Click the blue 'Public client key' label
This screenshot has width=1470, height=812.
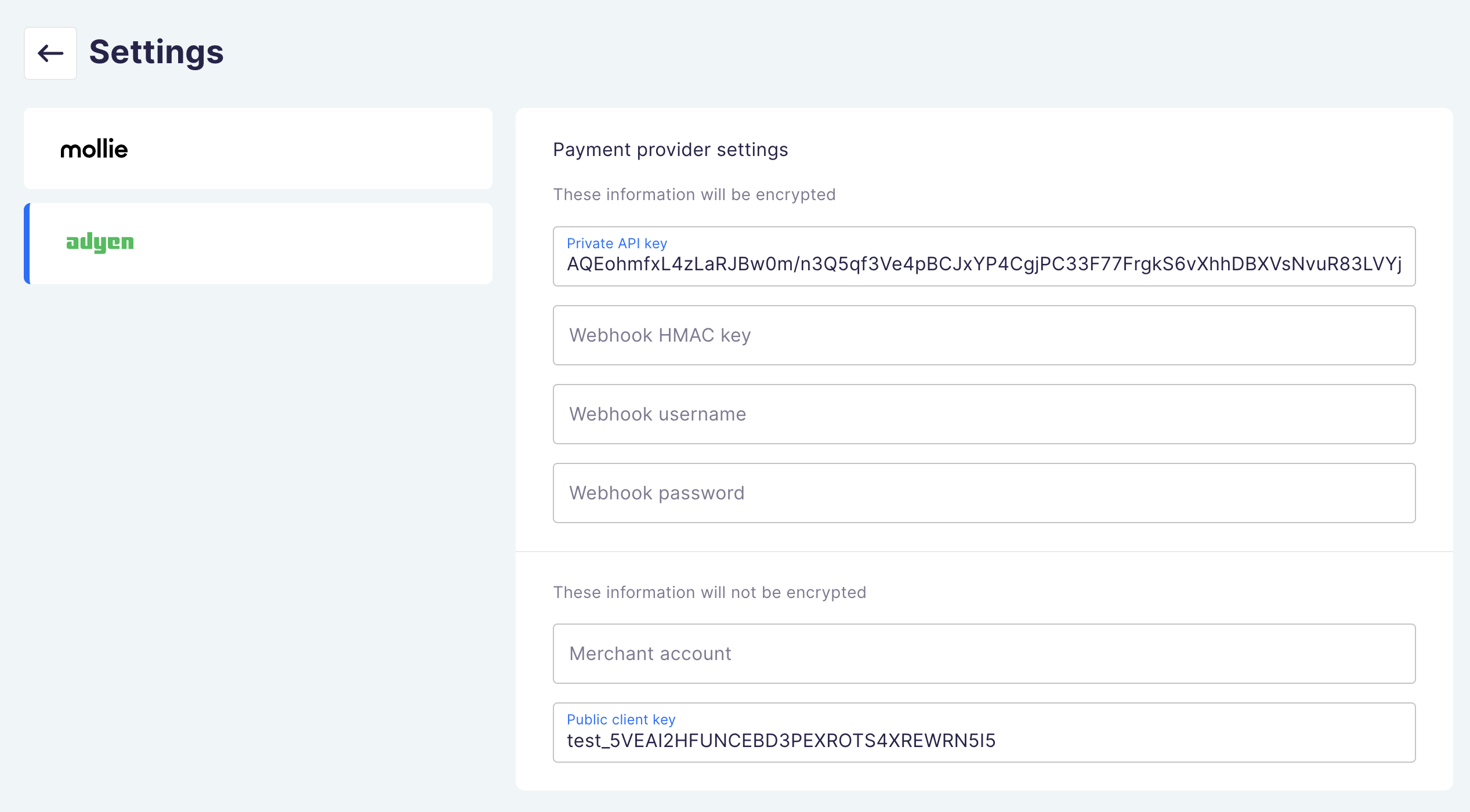pos(621,719)
